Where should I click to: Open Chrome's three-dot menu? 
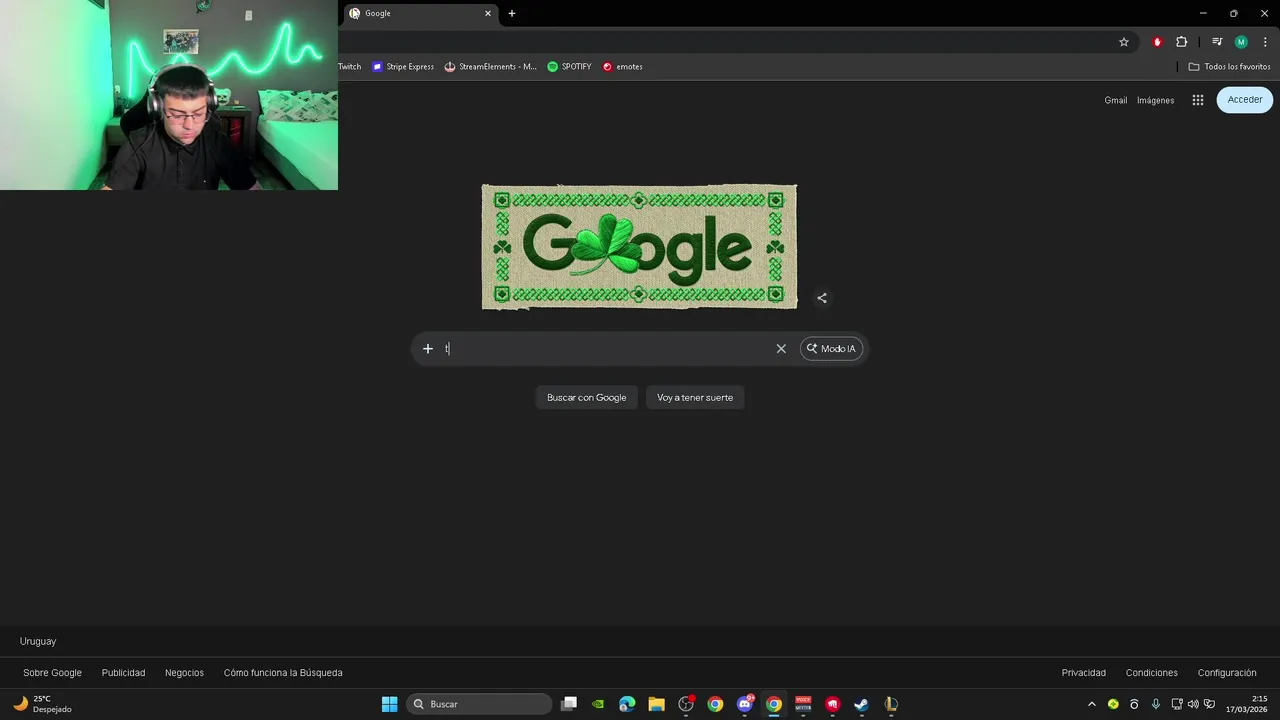pyautogui.click(x=1265, y=42)
